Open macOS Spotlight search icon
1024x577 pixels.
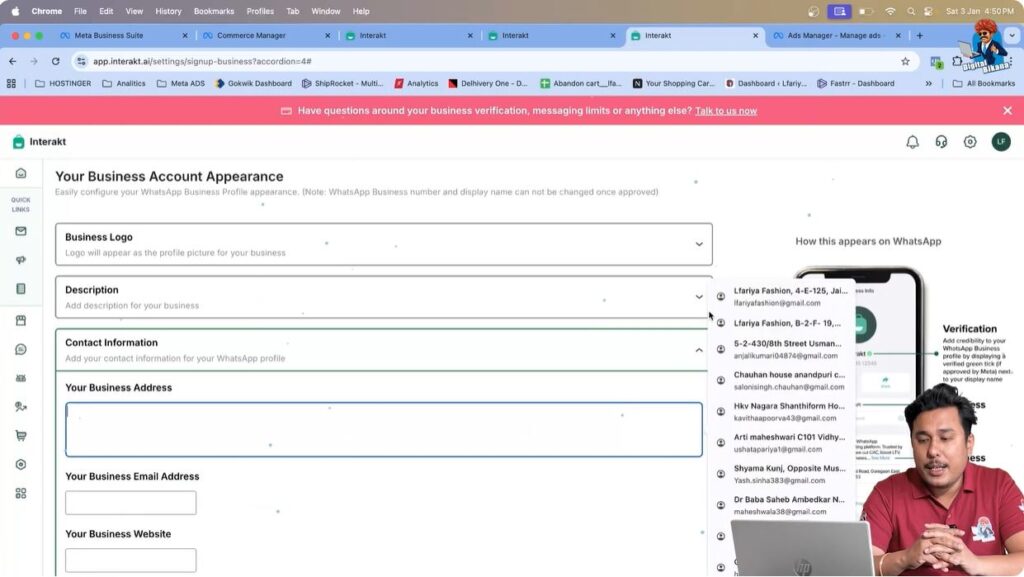910,11
